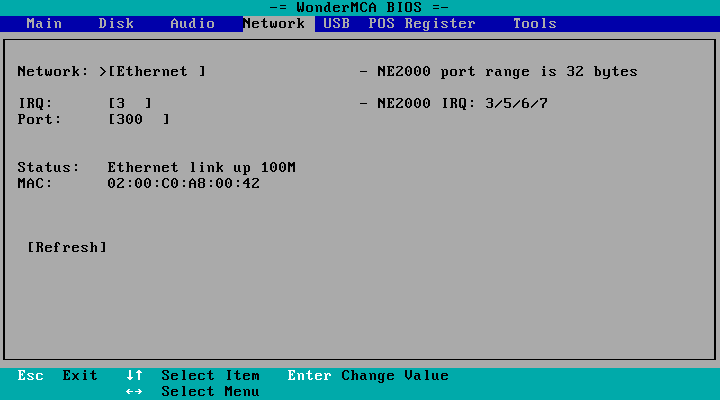
Task: Click the 'Select Menu' help text
Action: 210,392
